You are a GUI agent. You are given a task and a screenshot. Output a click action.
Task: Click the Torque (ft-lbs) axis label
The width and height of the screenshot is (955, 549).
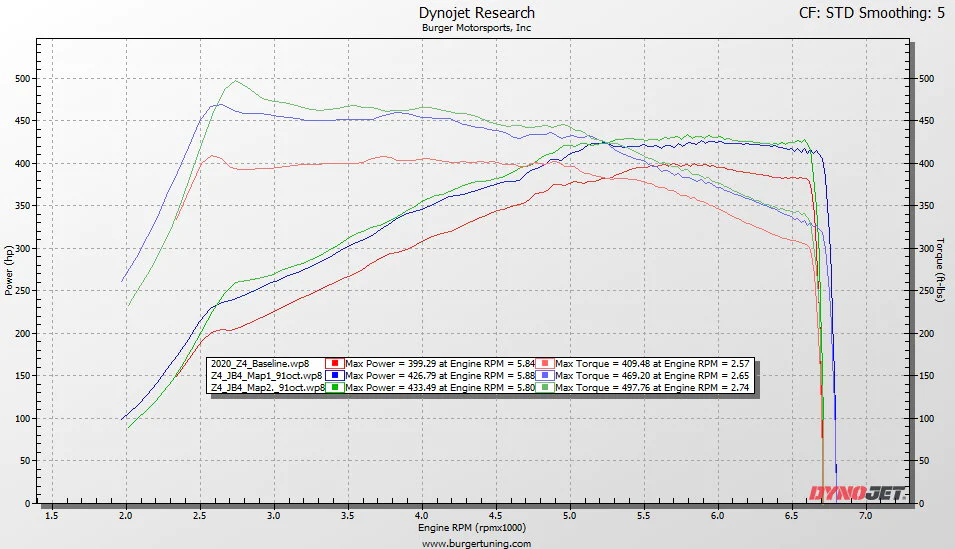tap(939, 270)
